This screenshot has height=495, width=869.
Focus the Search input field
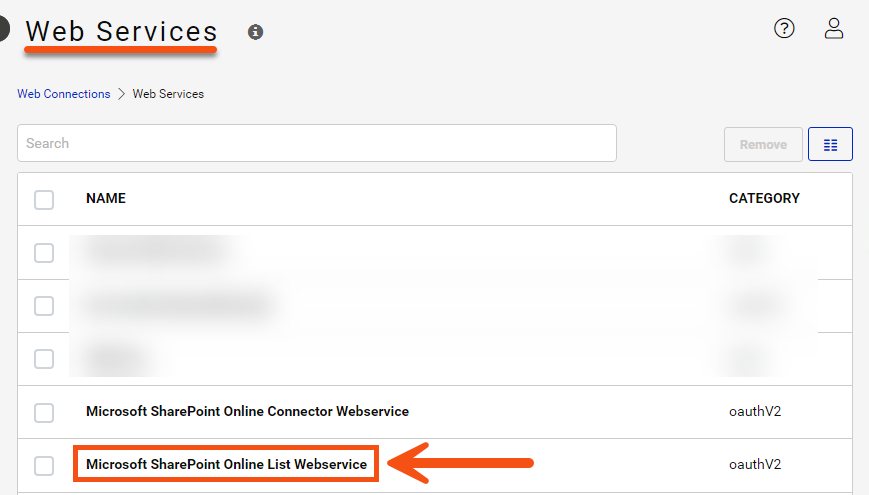[316, 143]
